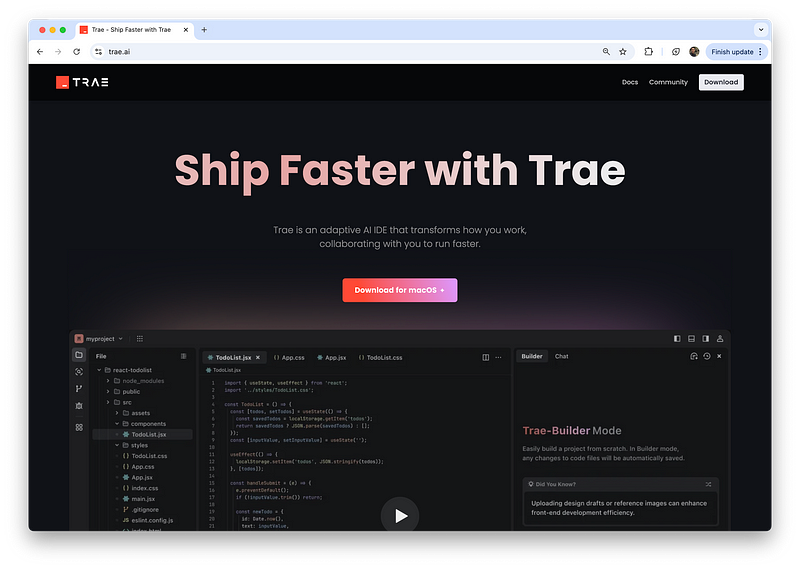This screenshot has width=800, height=569.
Task: Switch to the Builder tab
Action: (x=532, y=356)
